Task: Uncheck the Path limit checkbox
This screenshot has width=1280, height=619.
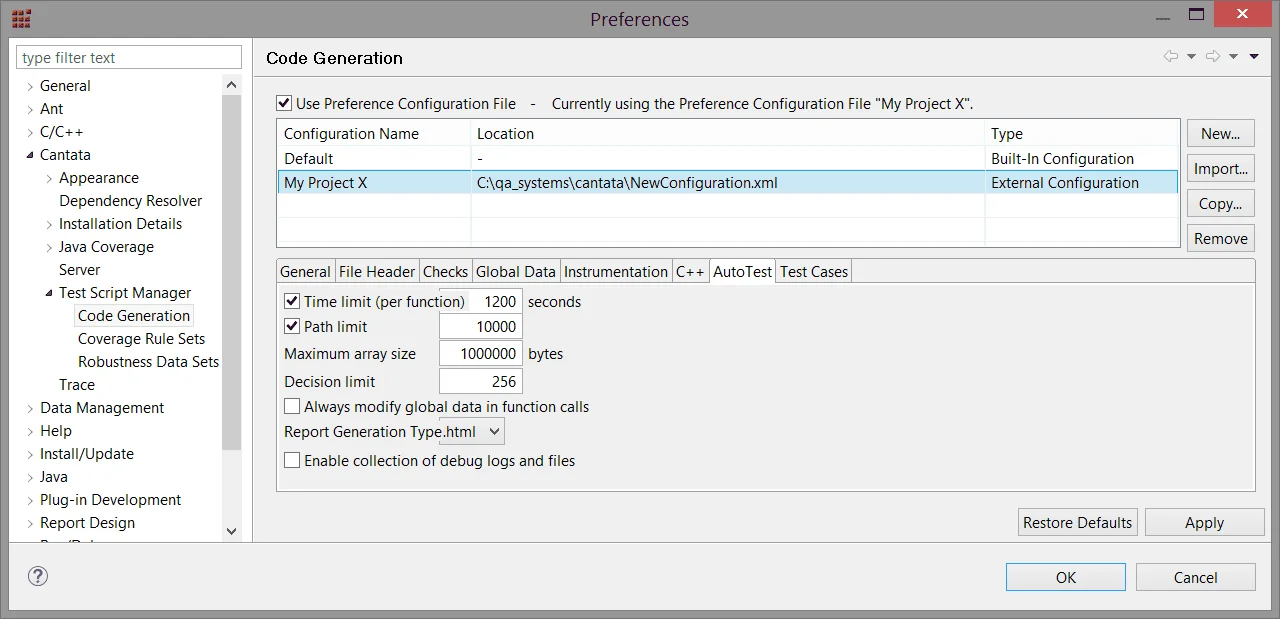Action: pos(292,326)
